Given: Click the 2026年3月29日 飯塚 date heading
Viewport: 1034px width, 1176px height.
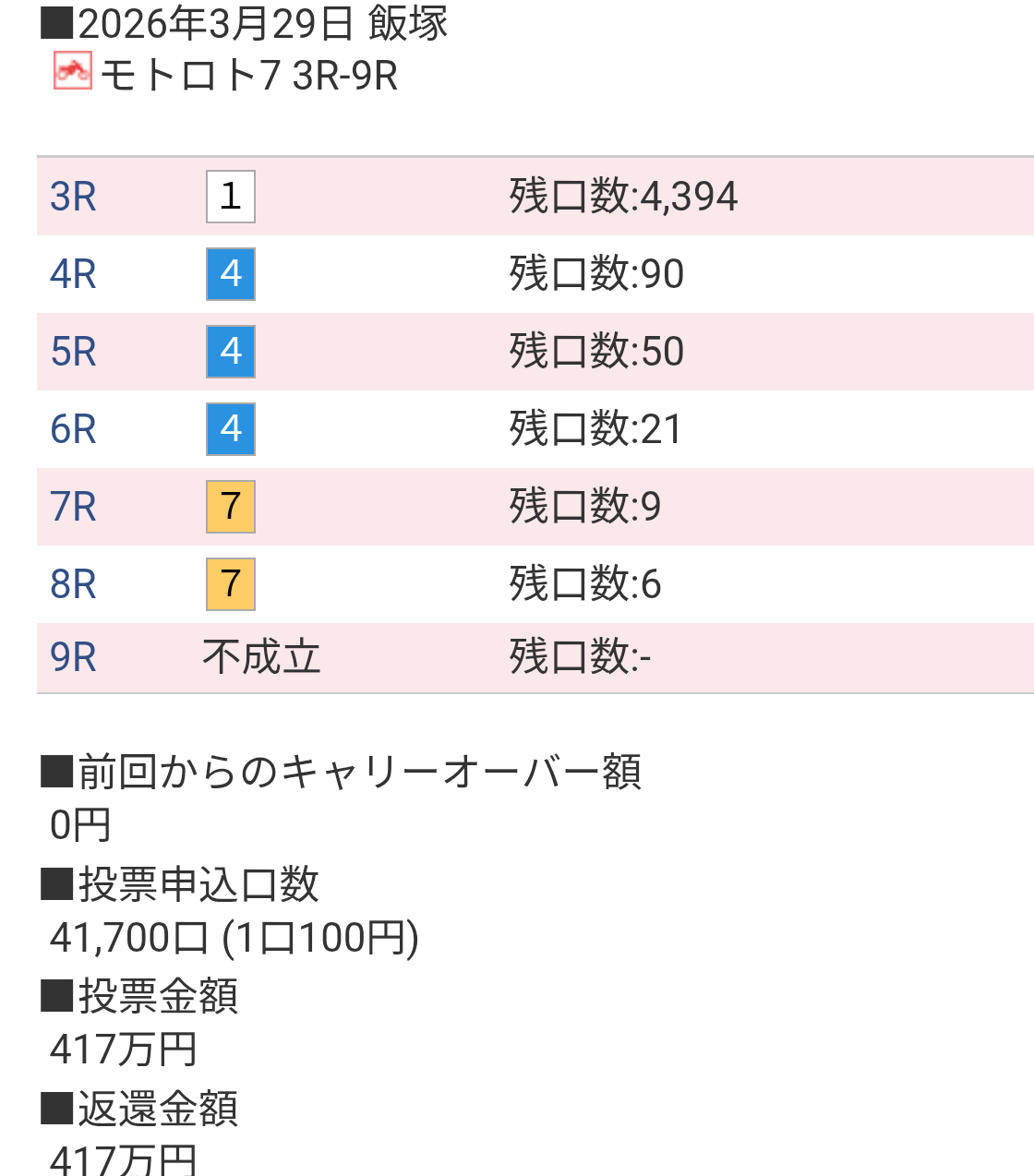Looking at the screenshot, I should (262, 23).
